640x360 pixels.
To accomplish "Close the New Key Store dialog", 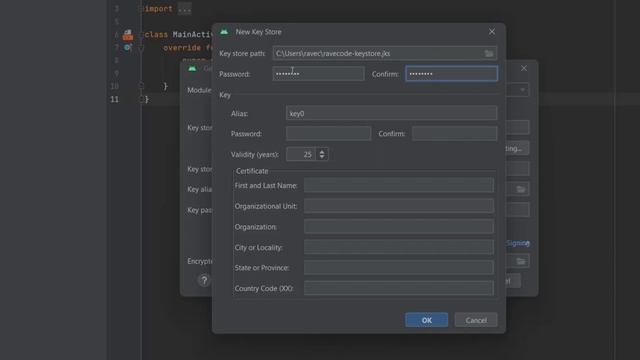I will pyautogui.click(x=492, y=32).
